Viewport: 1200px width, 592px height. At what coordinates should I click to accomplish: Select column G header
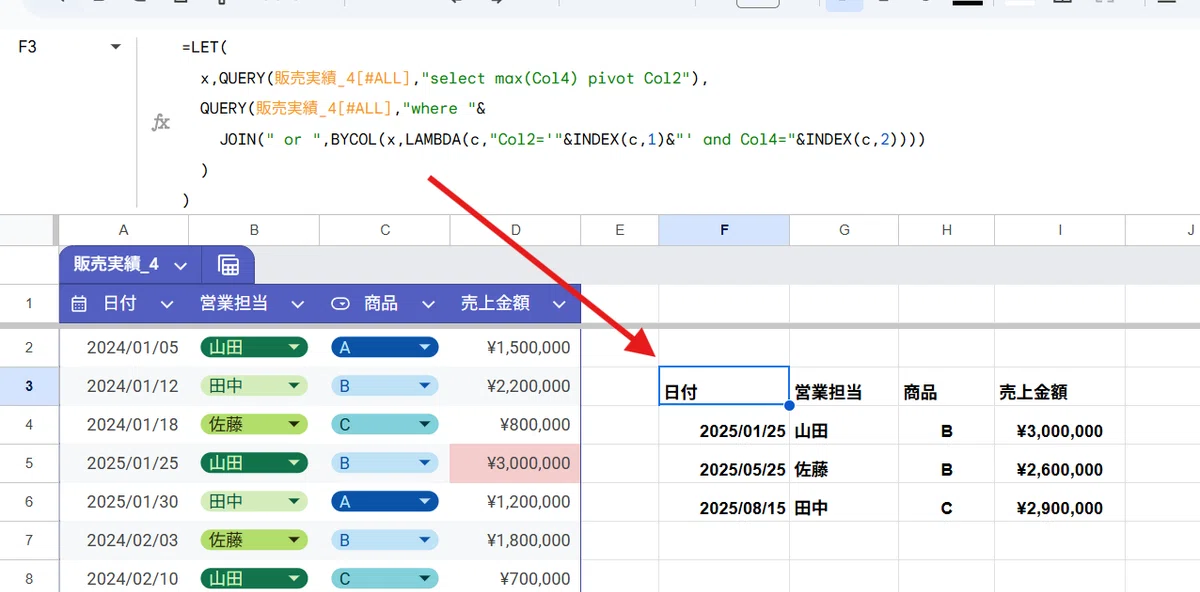(x=844, y=230)
